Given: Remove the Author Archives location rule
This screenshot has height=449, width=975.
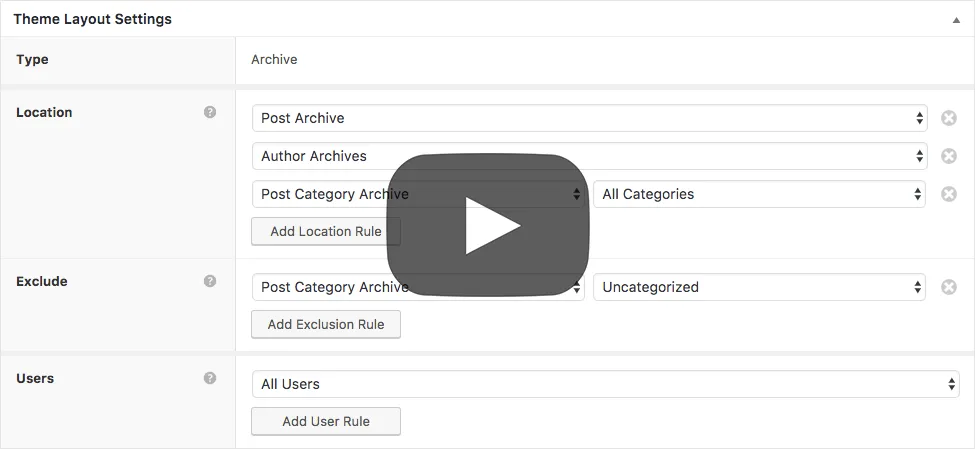Looking at the screenshot, I should pyautogui.click(x=948, y=156).
